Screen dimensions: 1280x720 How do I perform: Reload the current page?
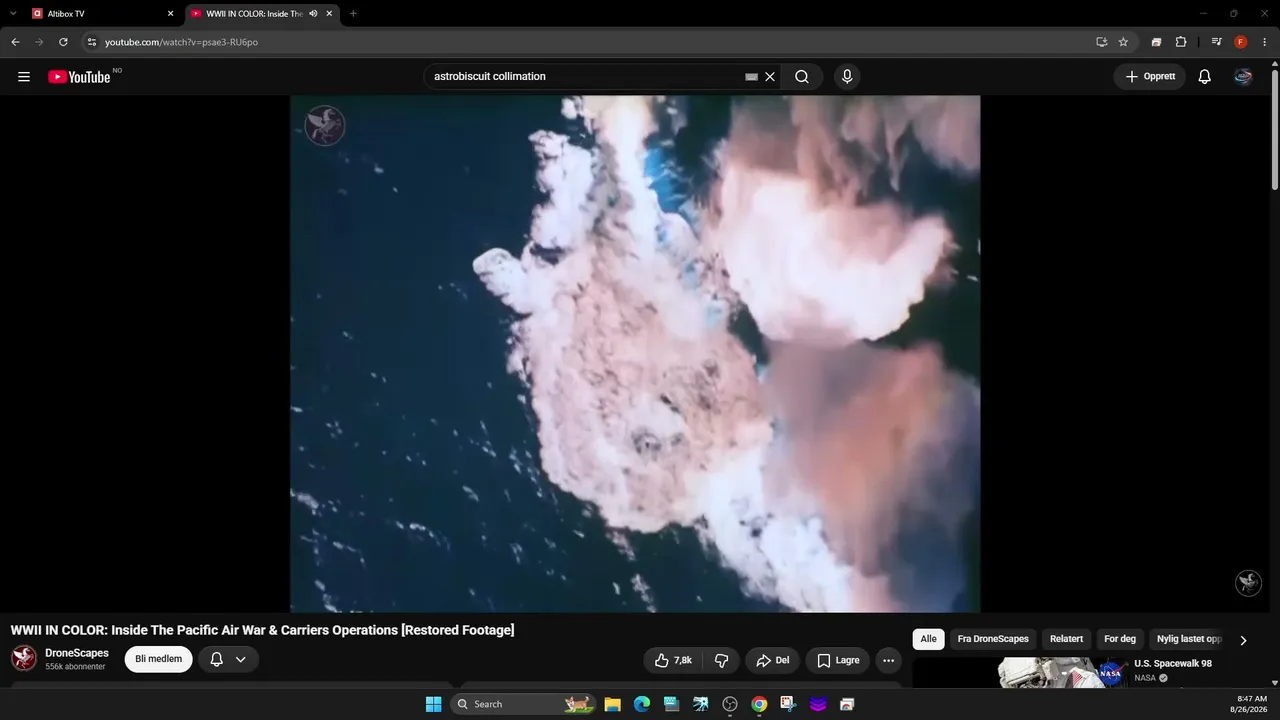pyautogui.click(x=63, y=42)
